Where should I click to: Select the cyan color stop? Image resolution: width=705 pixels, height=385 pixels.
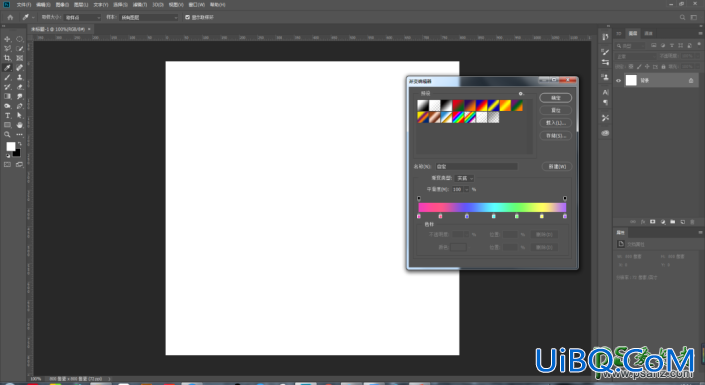pyautogui.click(x=494, y=216)
